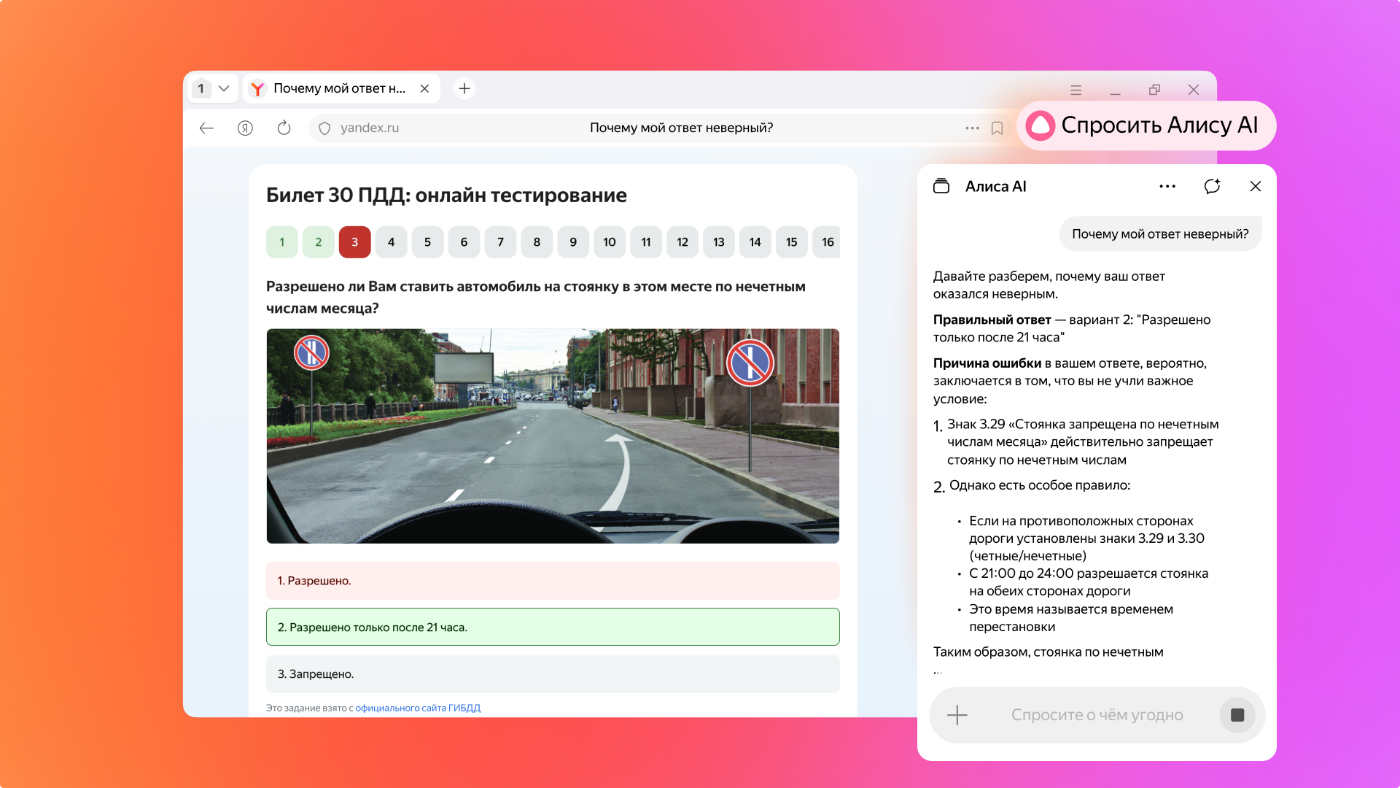1400x788 pixels.
Task: Open address bar three-dots options
Action: coord(972,128)
